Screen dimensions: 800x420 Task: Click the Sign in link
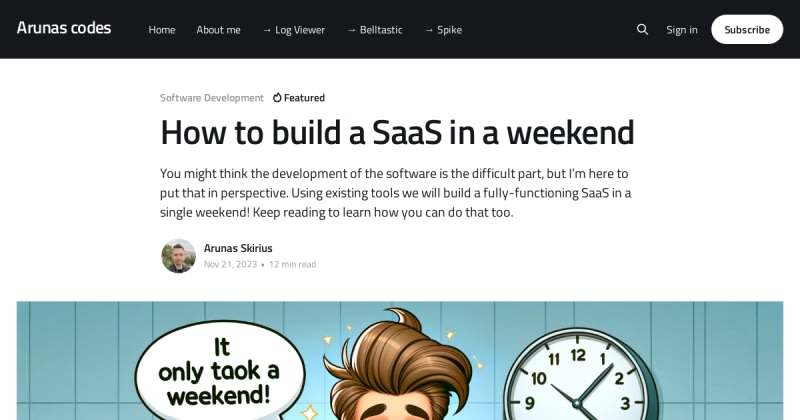pos(682,30)
